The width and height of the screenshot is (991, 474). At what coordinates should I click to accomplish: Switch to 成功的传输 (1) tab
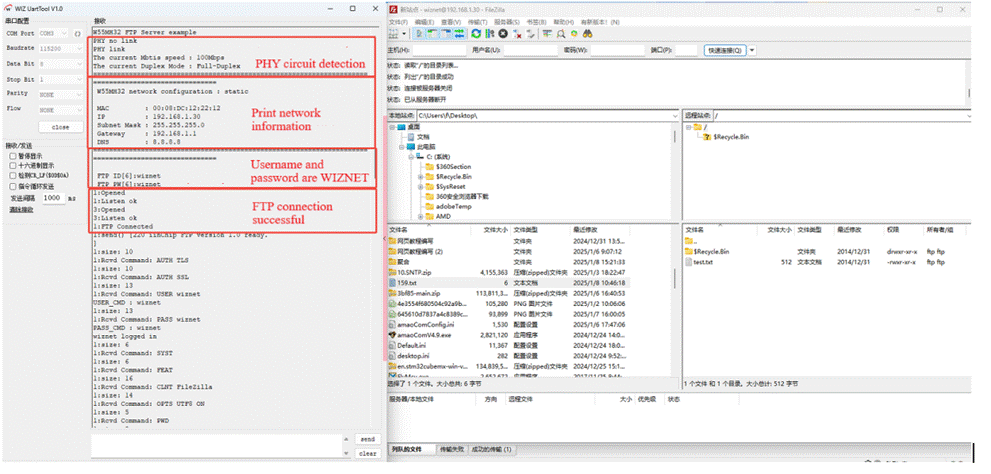tap(491, 449)
